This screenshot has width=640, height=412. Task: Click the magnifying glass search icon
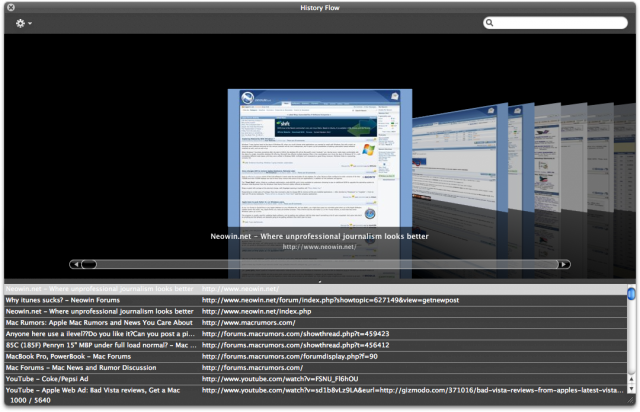click(489, 23)
